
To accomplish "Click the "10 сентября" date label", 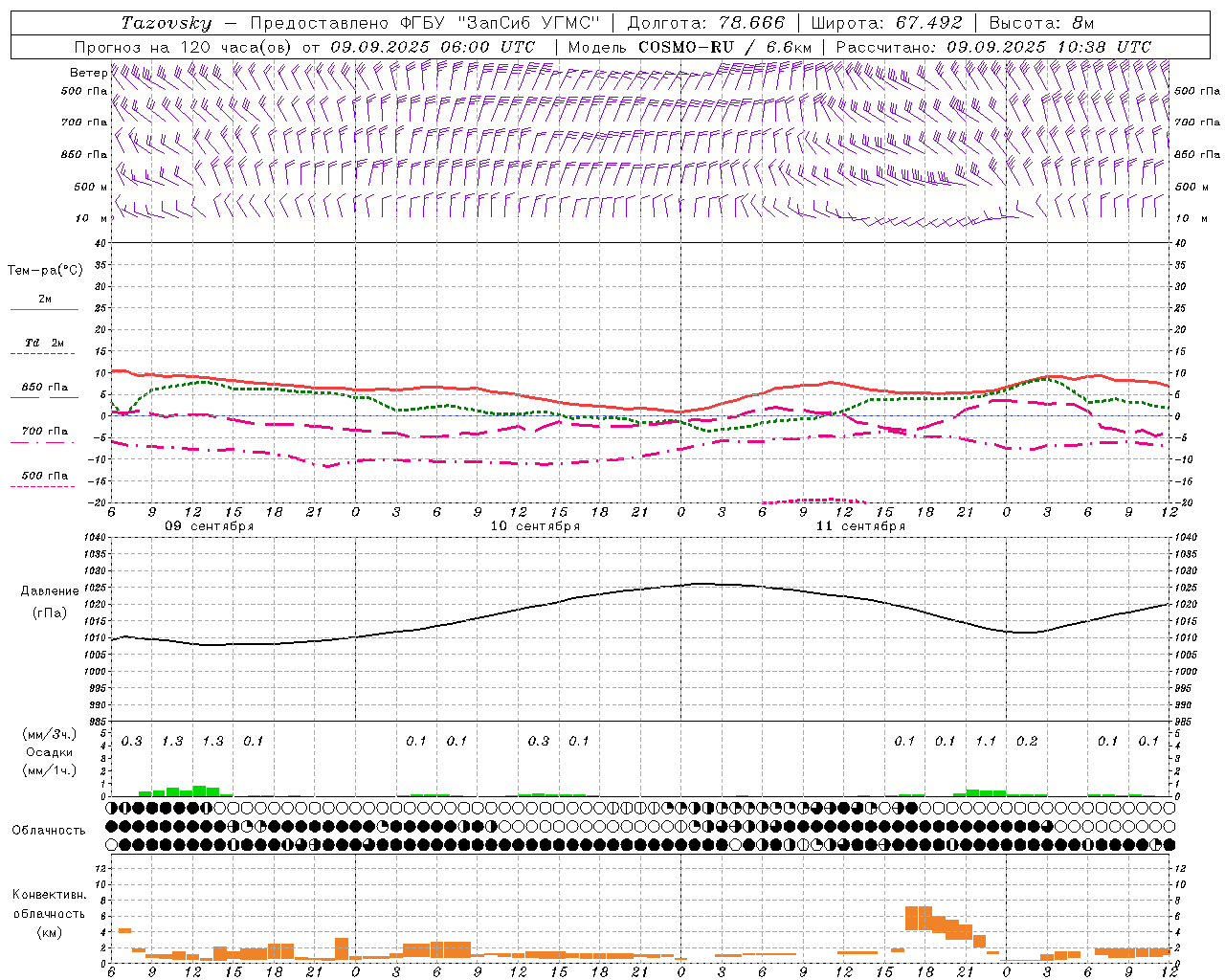I will click(535, 526).
